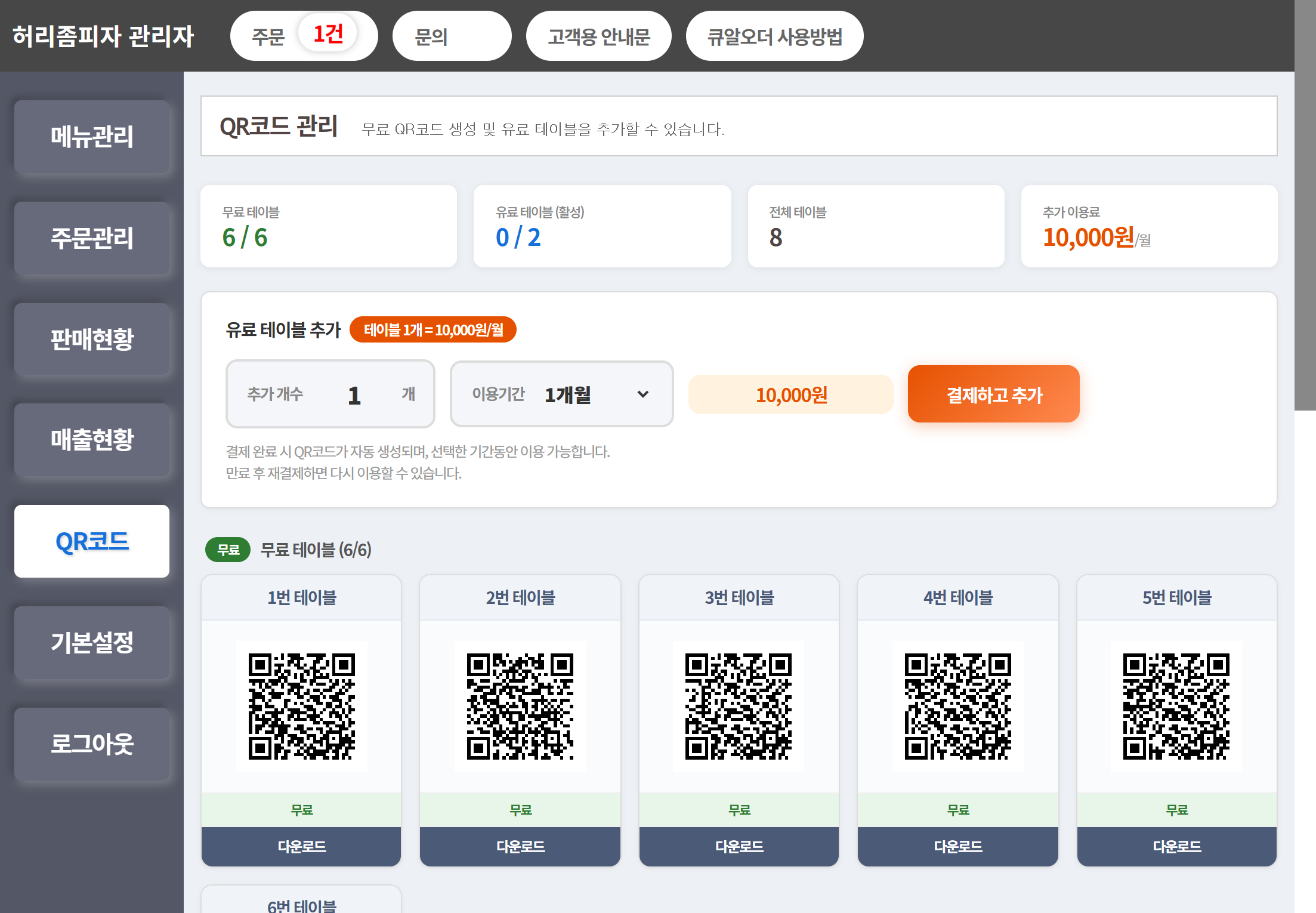Click the 3번 테이블 card title
Image resolution: width=1316 pixels, height=913 pixels.
(739, 597)
